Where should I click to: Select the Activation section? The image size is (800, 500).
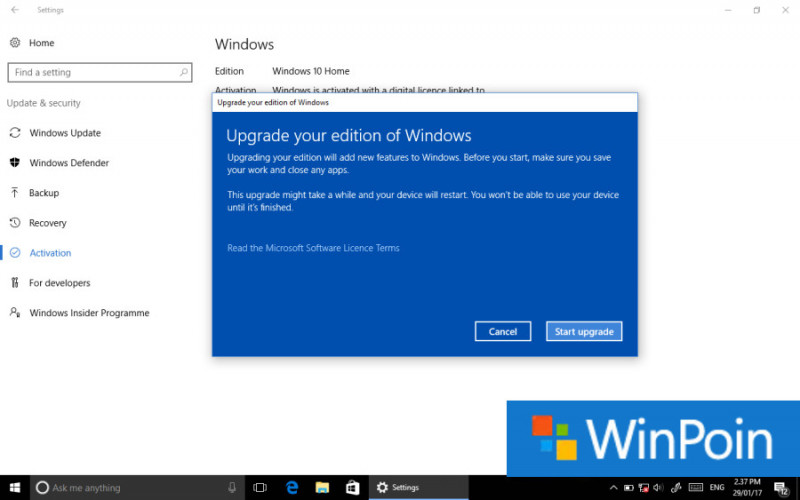(x=50, y=253)
